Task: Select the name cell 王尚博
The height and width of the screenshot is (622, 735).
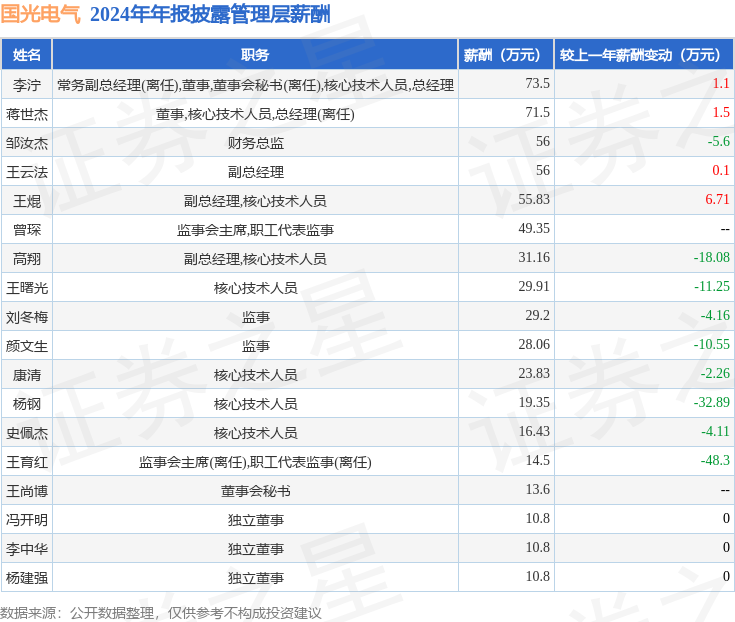Action: point(27,491)
